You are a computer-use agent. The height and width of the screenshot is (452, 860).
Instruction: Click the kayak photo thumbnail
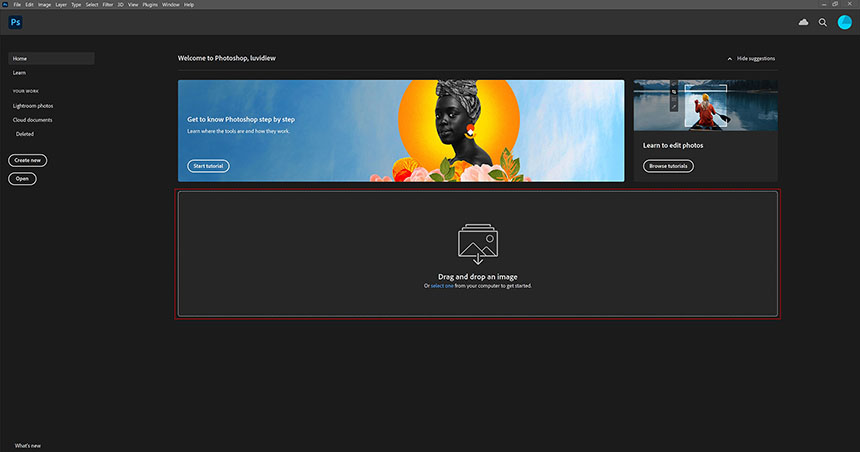click(705, 105)
